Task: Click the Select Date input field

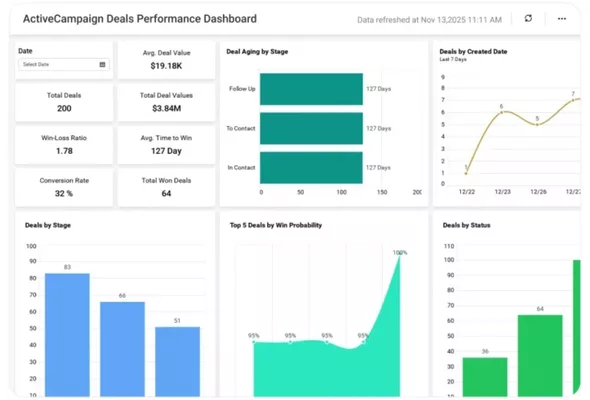Action: [x=64, y=64]
